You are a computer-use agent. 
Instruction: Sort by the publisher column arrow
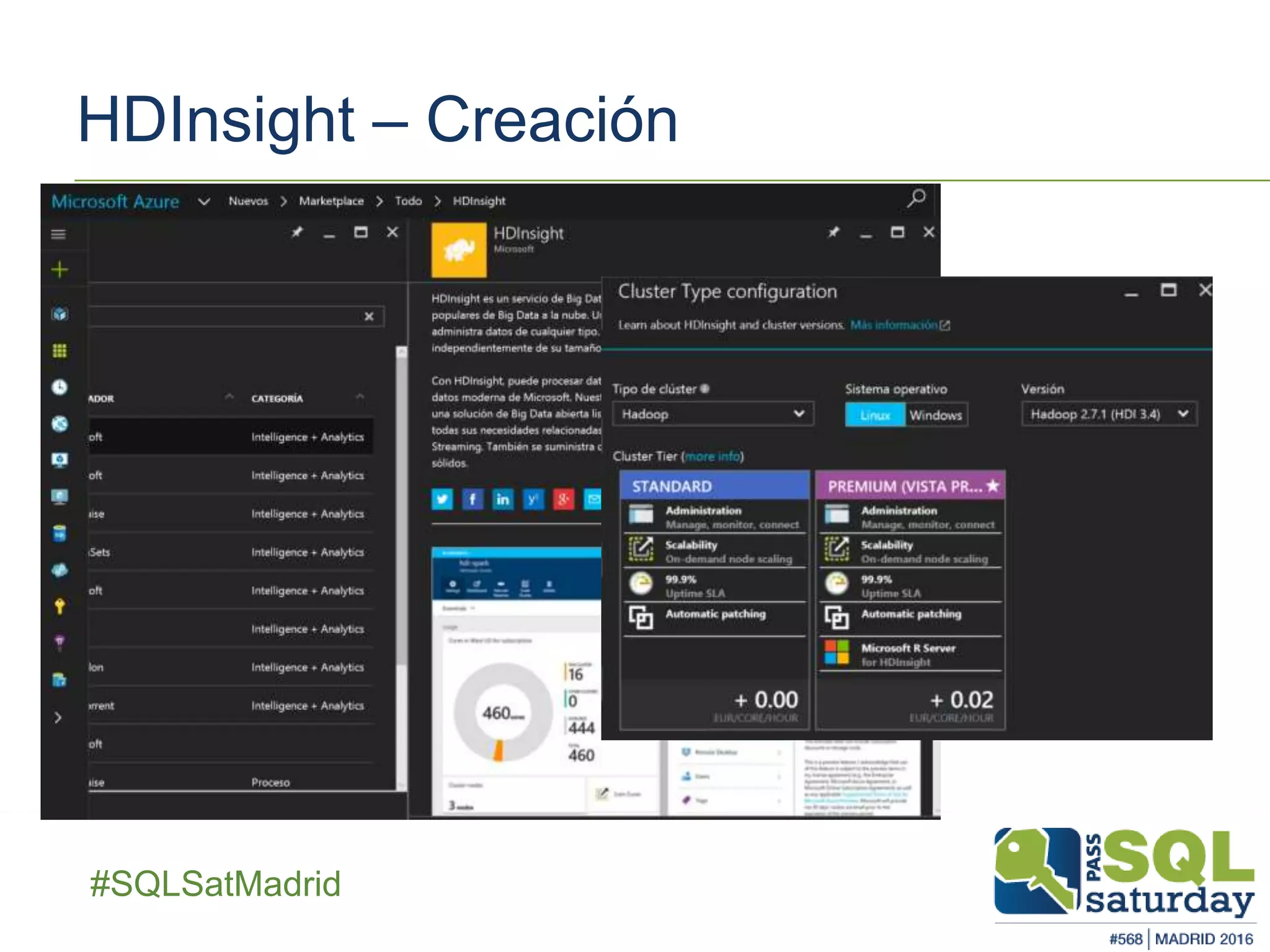(229, 397)
